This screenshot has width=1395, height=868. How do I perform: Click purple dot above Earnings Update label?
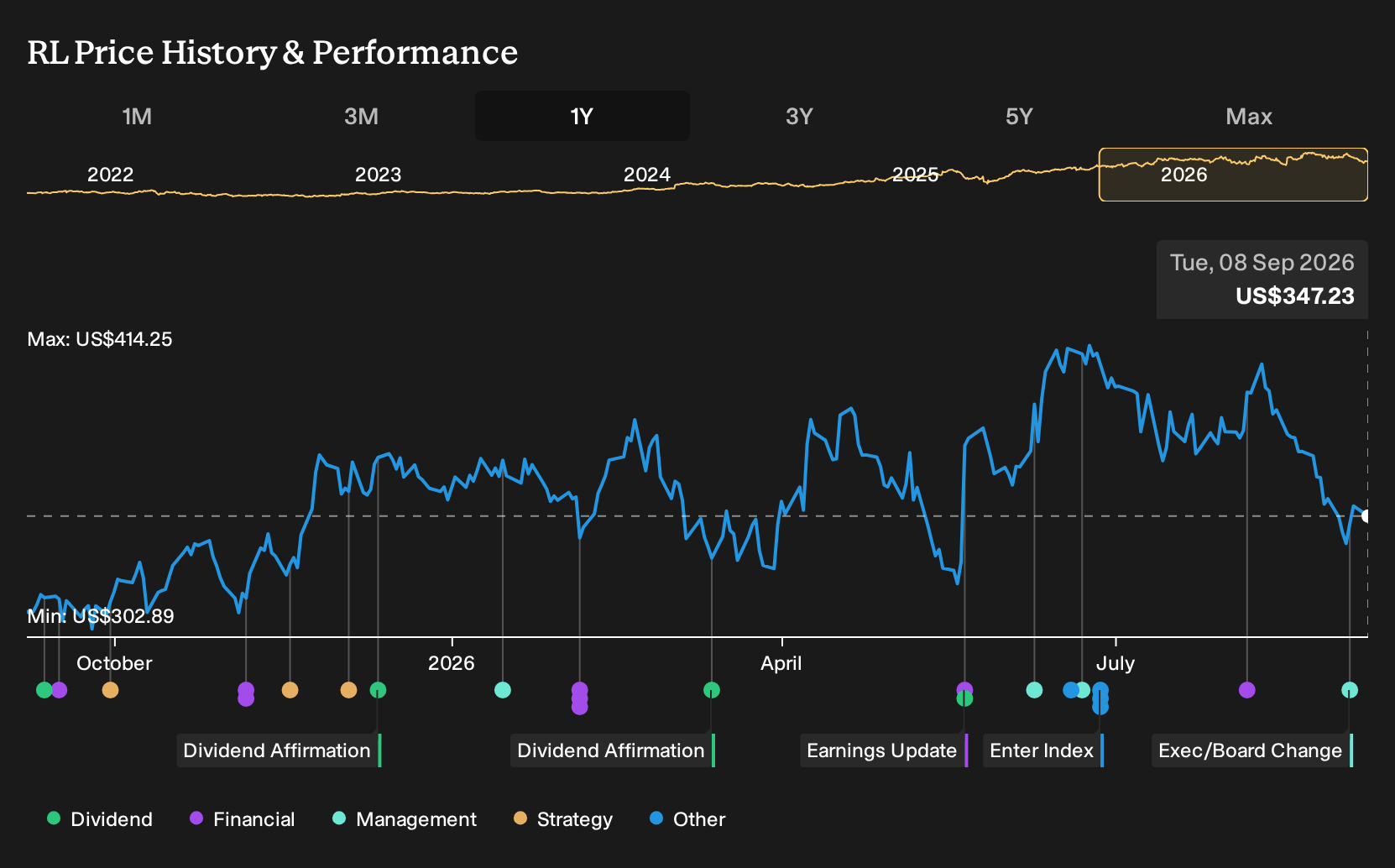pos(964,688)
